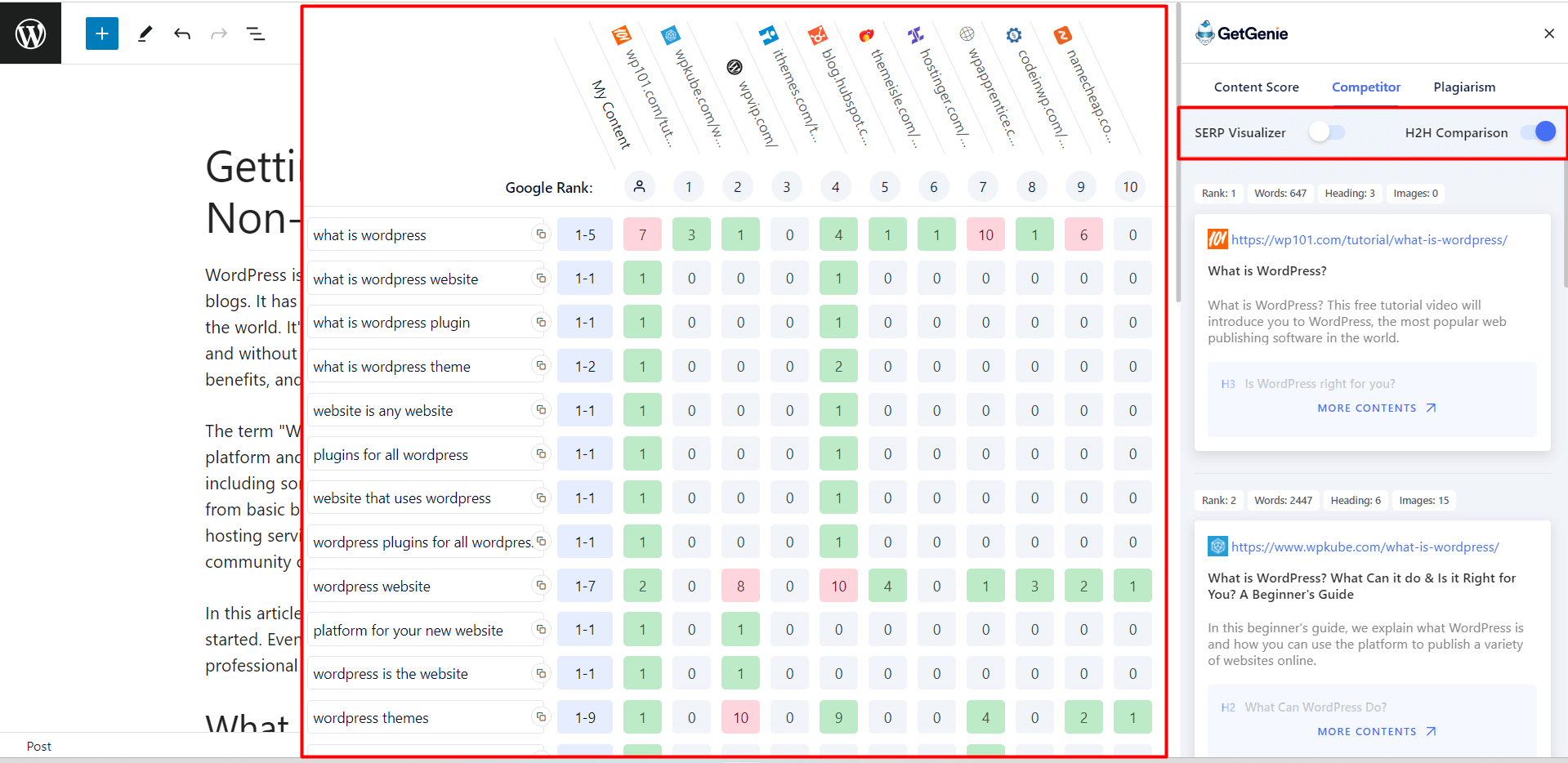Copy the keyword 'what is wordpress website'
Viewport: 1568px width, 763px height.
click(541, 279)
